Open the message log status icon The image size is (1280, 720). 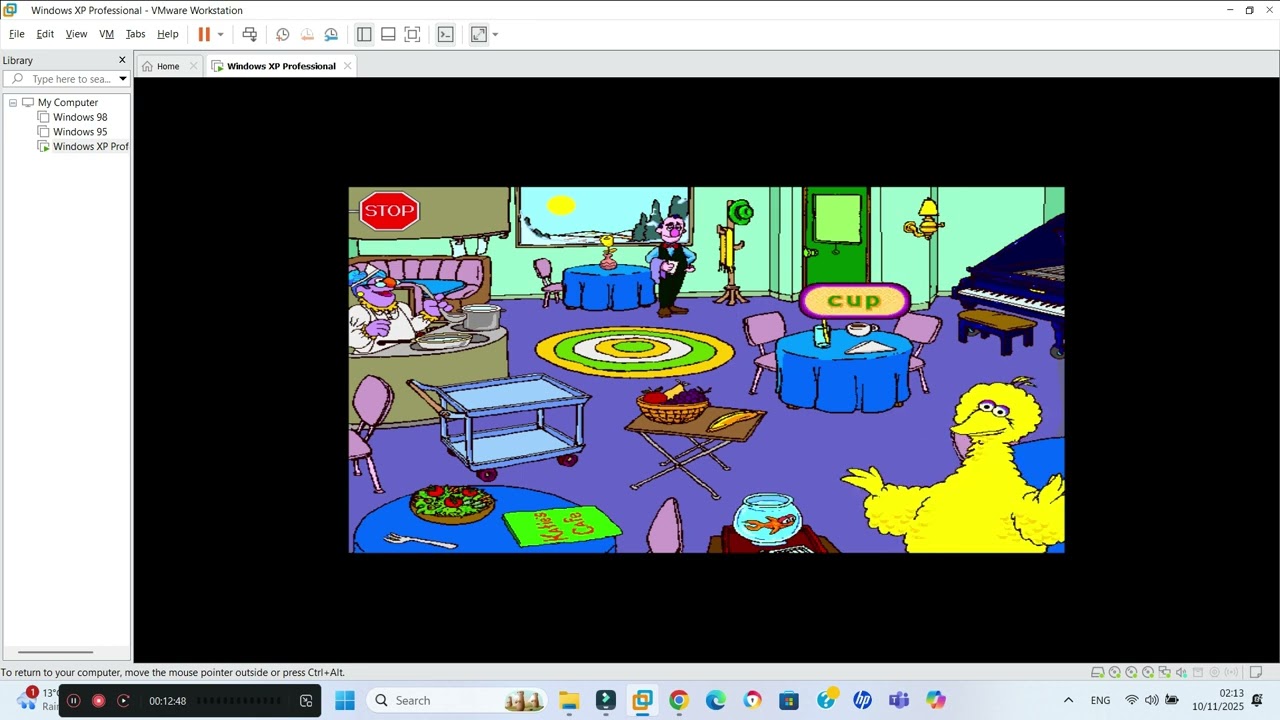pos(1256,672)
